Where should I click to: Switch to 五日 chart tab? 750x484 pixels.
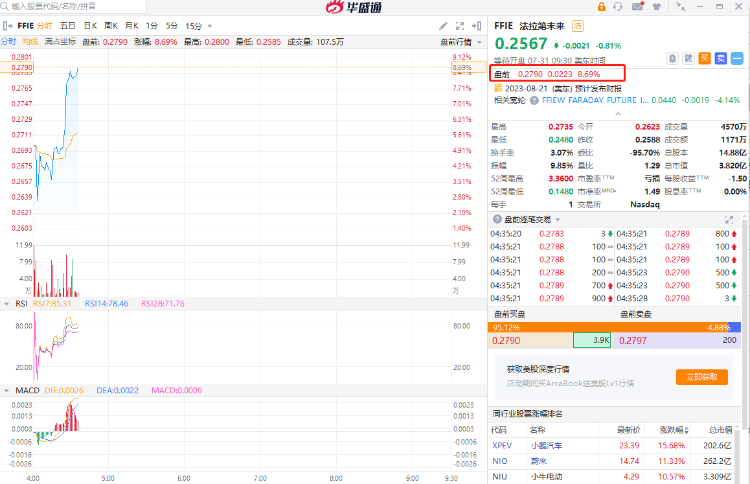(x=67, y=26)
